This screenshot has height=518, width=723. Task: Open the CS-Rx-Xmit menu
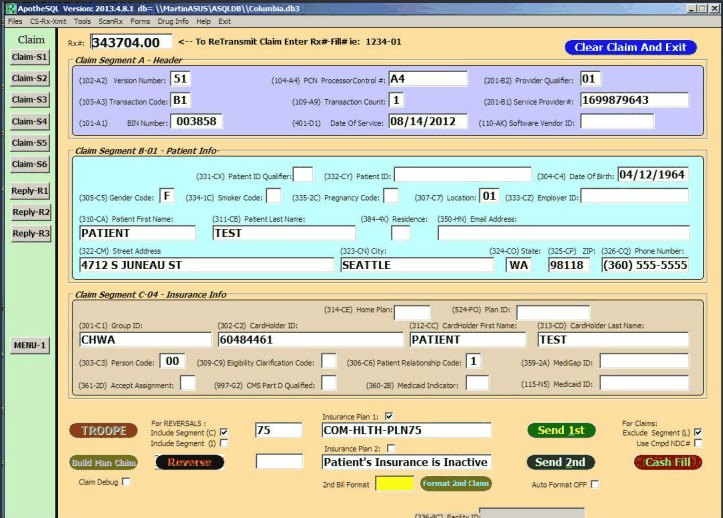(x=48, y=20)
